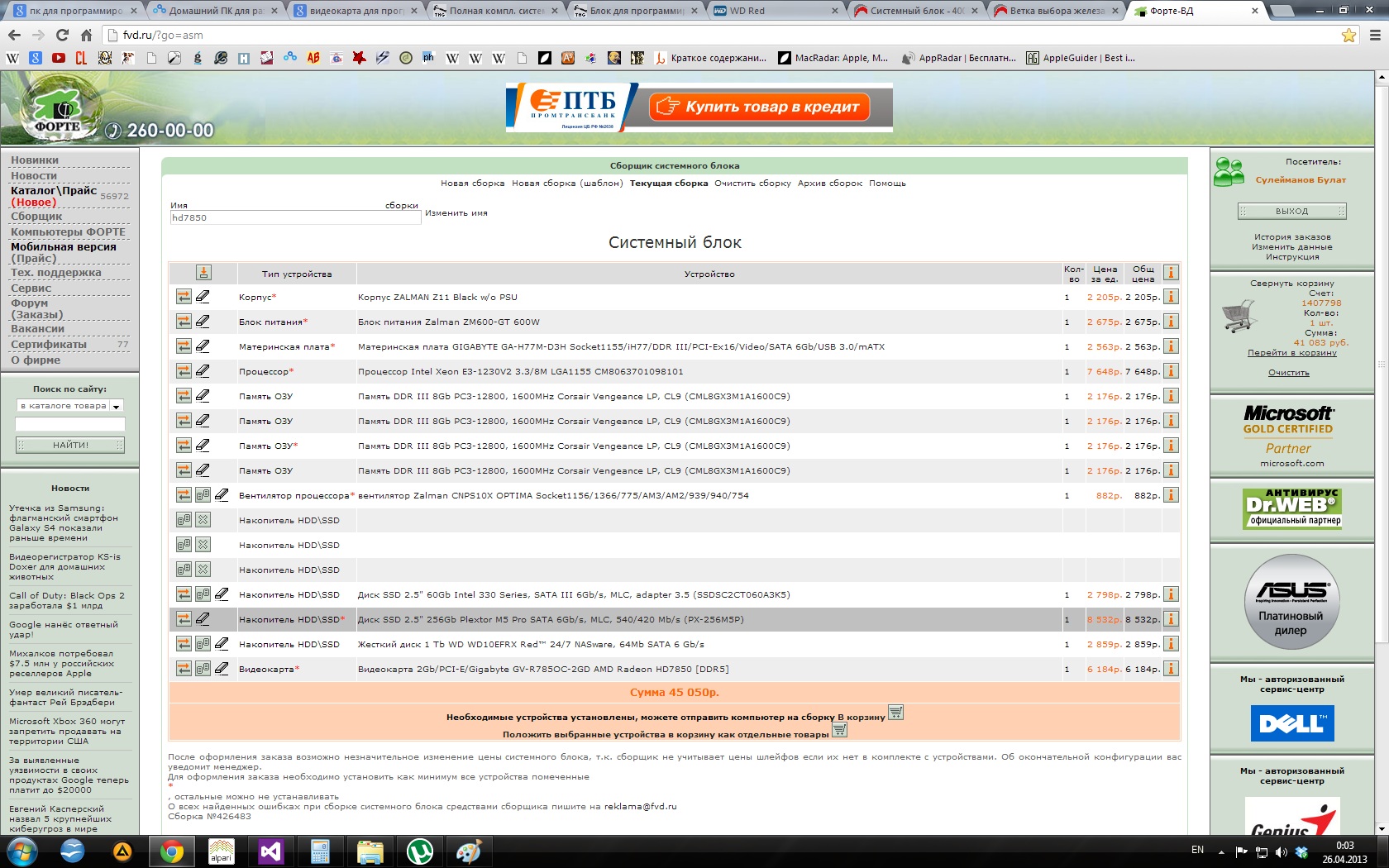The width and height of the screenshot is (1389, 868).
Task: Click the shopping cart picture in the sidebar
Action: pos(1239,317)
